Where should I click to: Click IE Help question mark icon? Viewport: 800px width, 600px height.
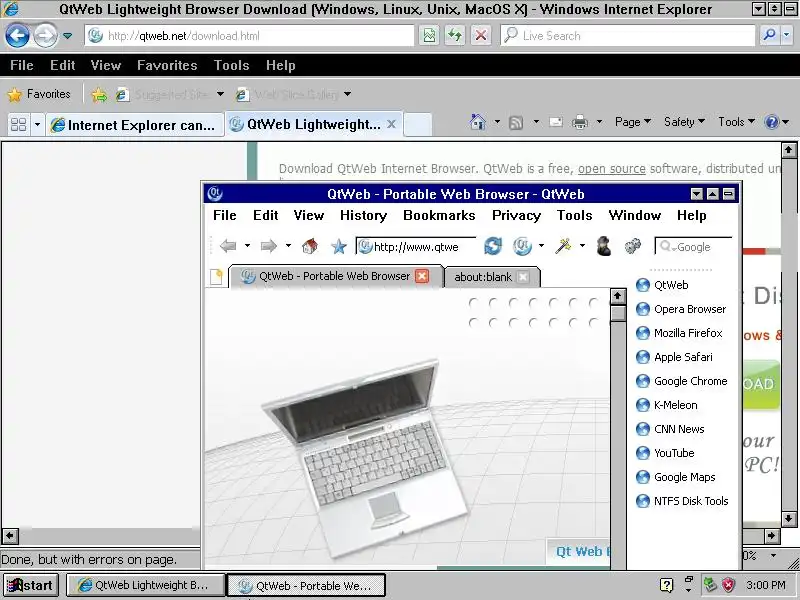click(x=771, y=122)
